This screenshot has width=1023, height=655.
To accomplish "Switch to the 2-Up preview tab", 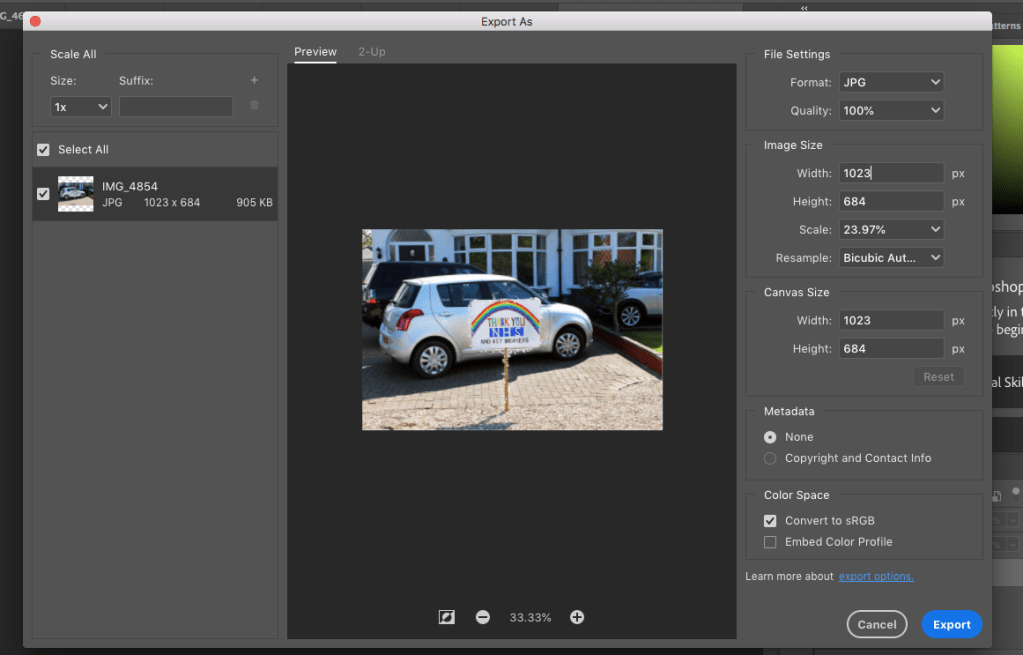I will [x=372, y=52].
